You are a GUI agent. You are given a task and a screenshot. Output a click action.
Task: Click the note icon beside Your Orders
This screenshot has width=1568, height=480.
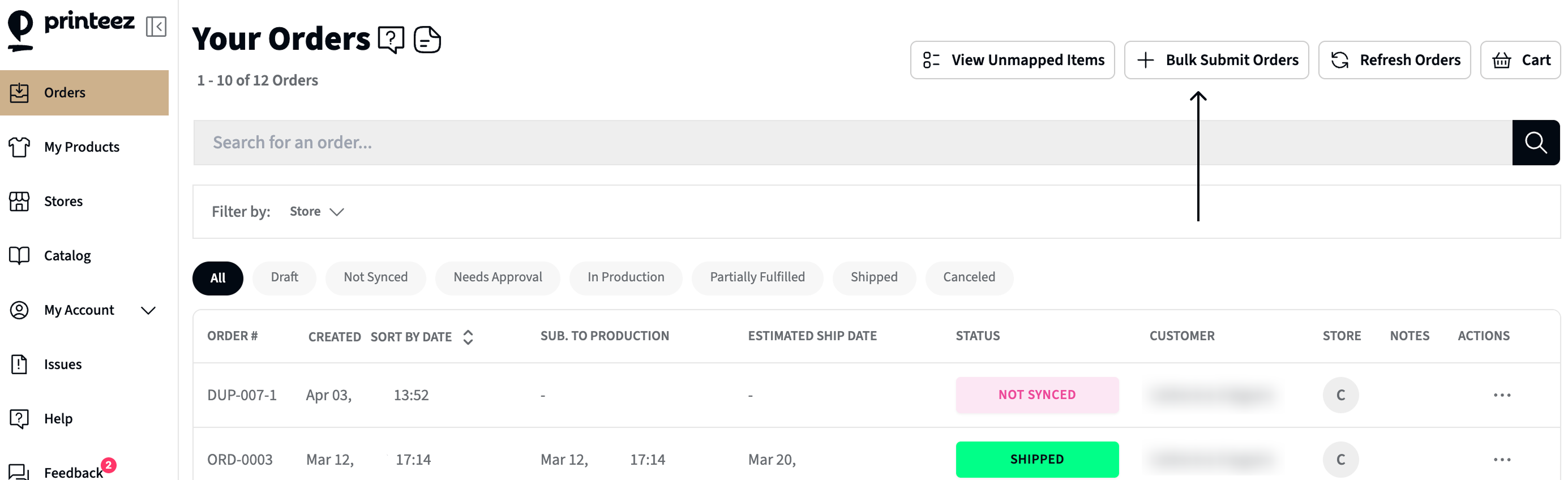coord(427,40)
